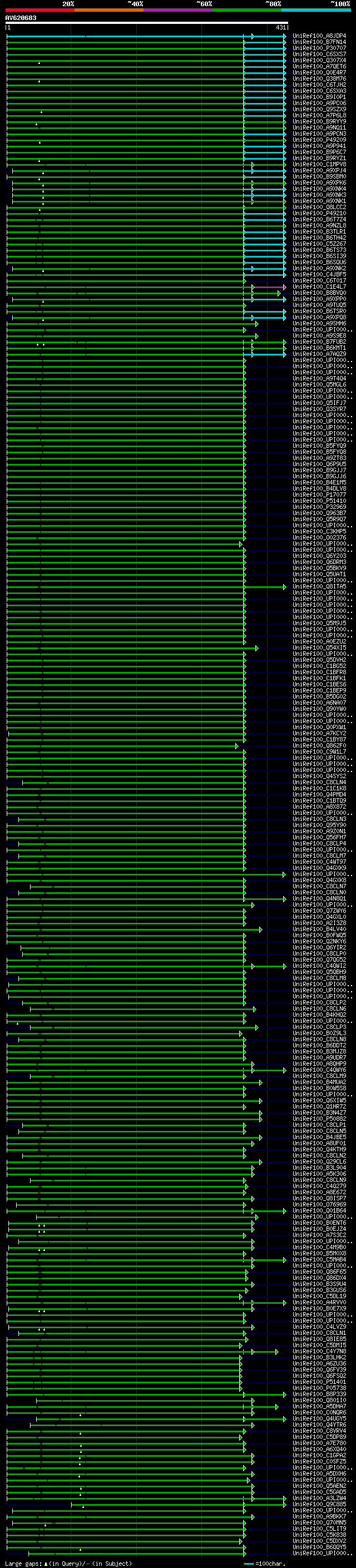The image size is (356, 1568).
Task: Select UniRef100_Q38M76 in the hit list
Action: 319,78
